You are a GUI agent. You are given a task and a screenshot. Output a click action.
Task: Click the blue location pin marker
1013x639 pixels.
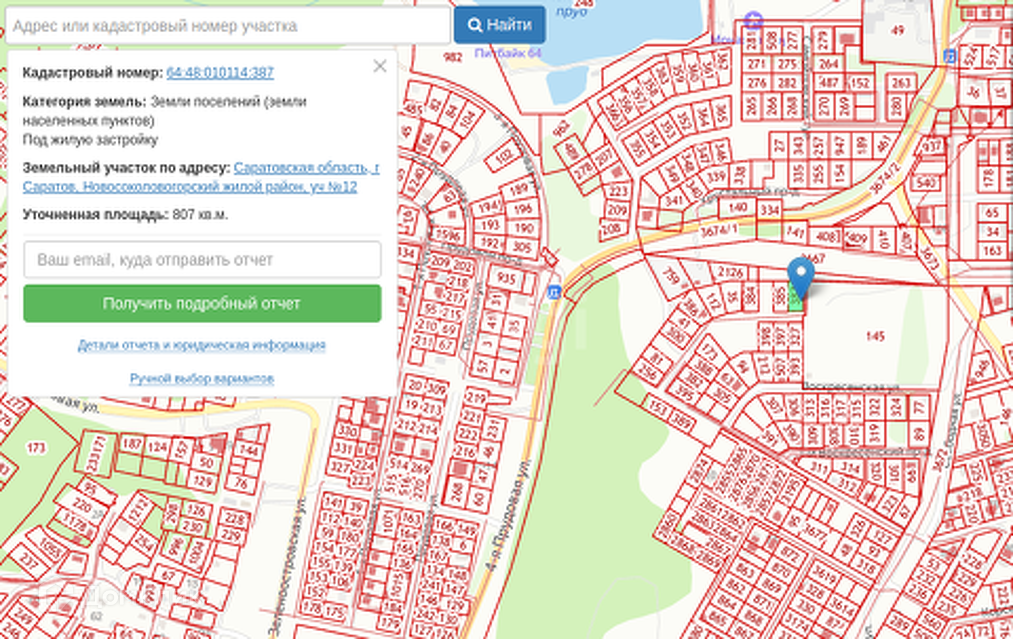801,274
